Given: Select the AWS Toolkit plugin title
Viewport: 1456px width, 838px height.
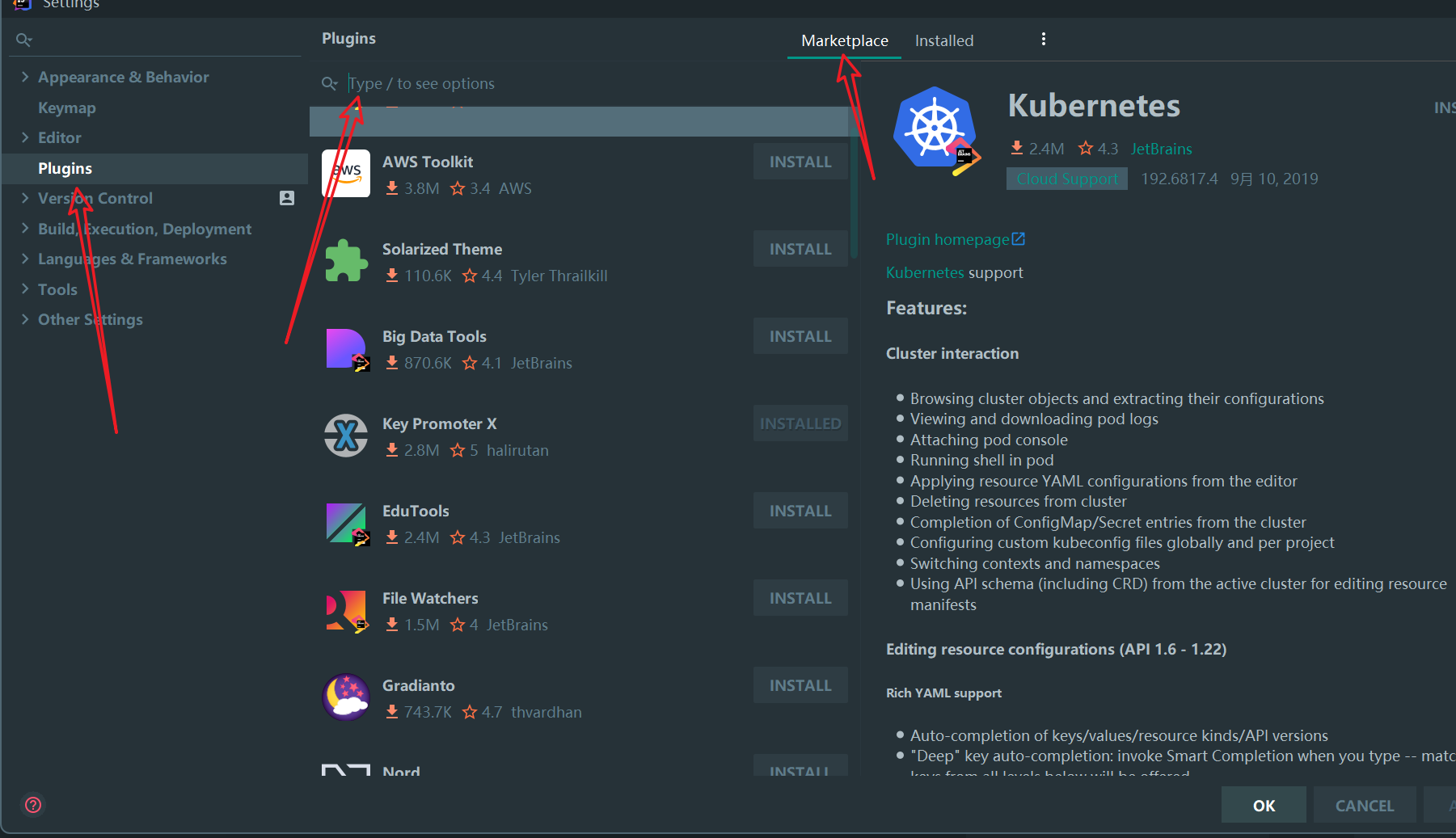Looking at the screenshot, I should [x=428, y=162].
